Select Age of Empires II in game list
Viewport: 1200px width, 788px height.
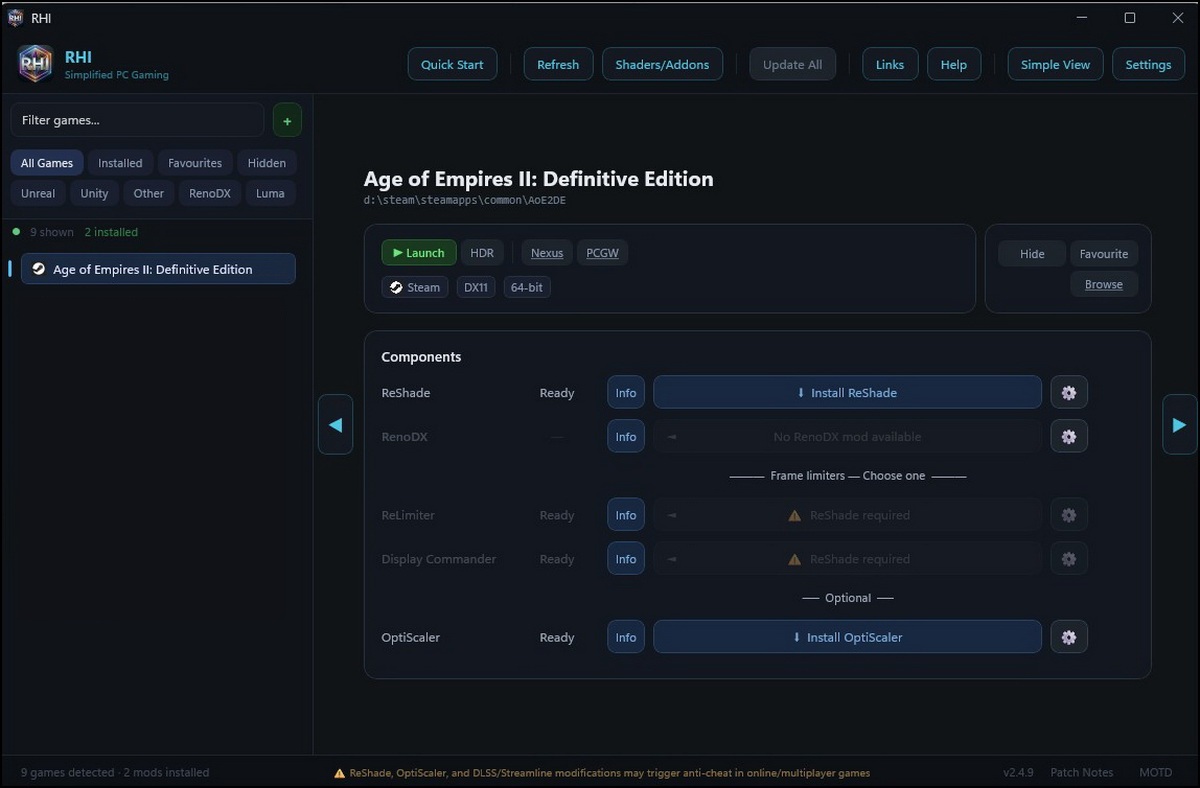(158, 269)
